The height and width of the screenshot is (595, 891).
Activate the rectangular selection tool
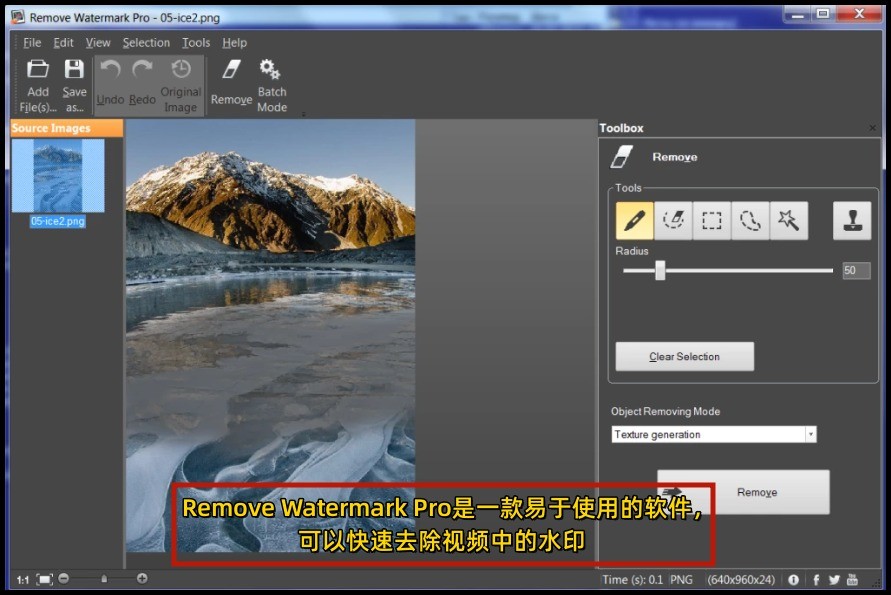(711, 220)
